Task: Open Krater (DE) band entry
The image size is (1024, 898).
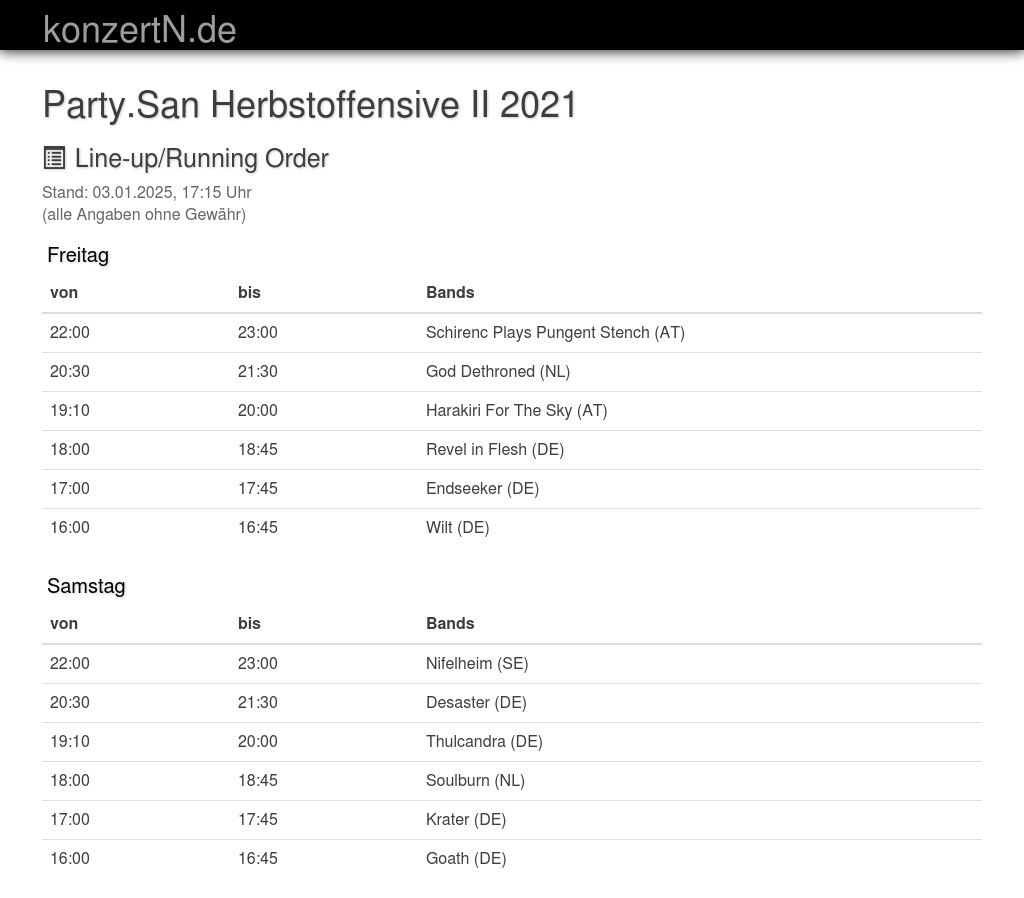Action: pyautogui.click(x=465, y=819)
